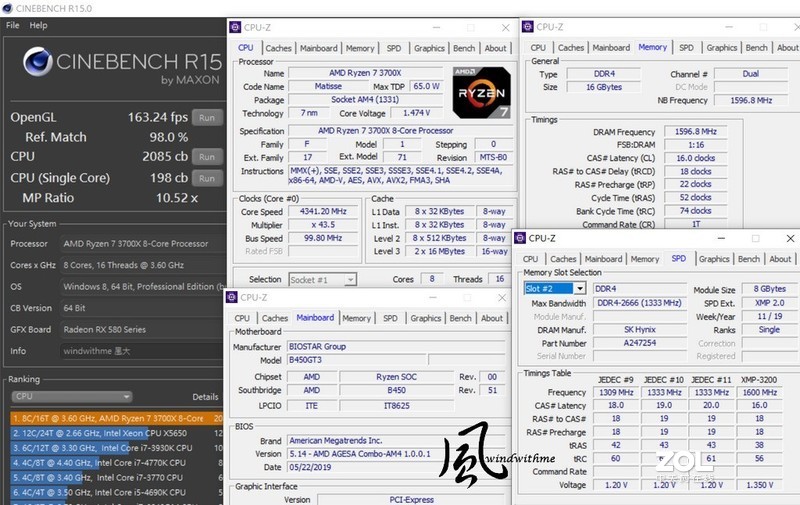The height and width of the screenshot is (505, 800).
Task: Select About tab in the CPU-Z SPD window
Action: coord(780,259)
